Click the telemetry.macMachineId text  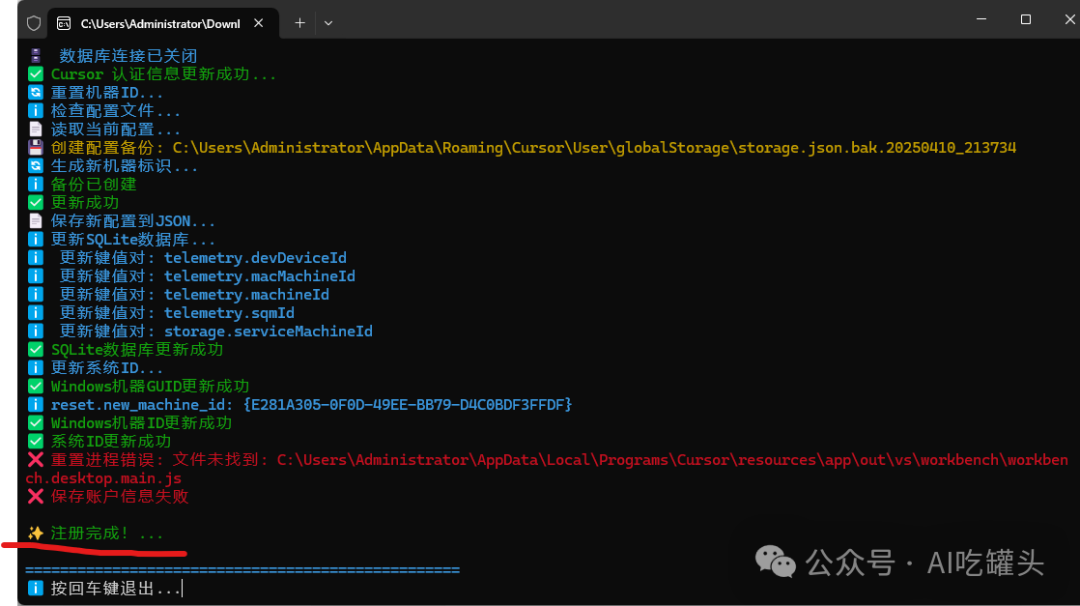(x=260, y=276)
